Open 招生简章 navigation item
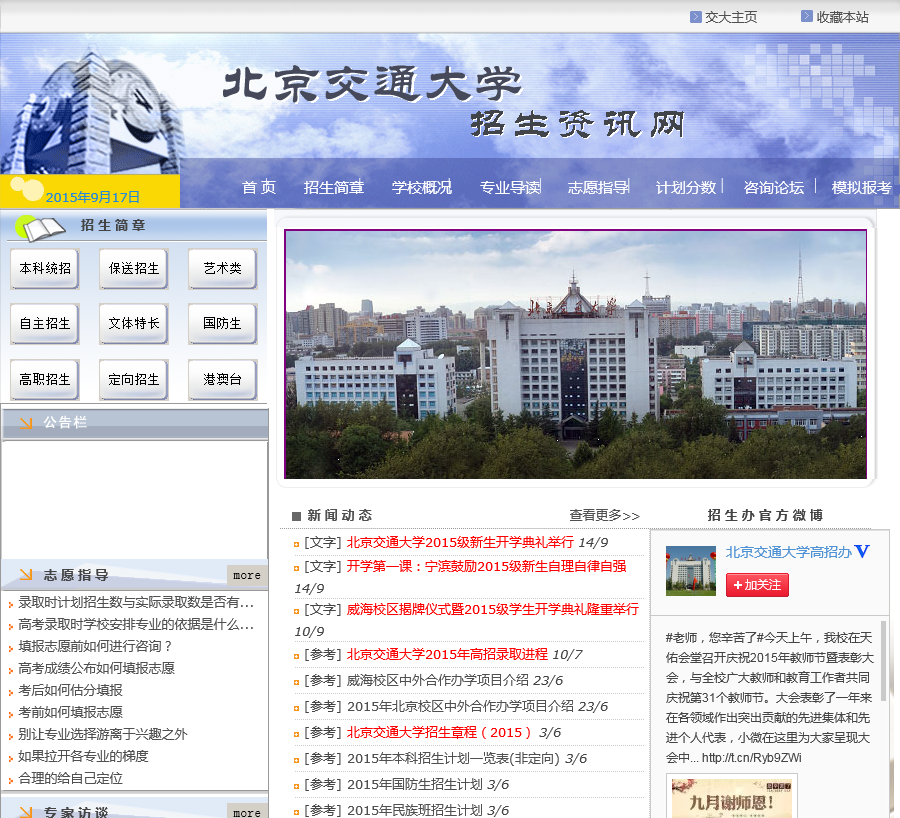The height and width of the screenshot is (818, 900). click(x=334, y=187)
